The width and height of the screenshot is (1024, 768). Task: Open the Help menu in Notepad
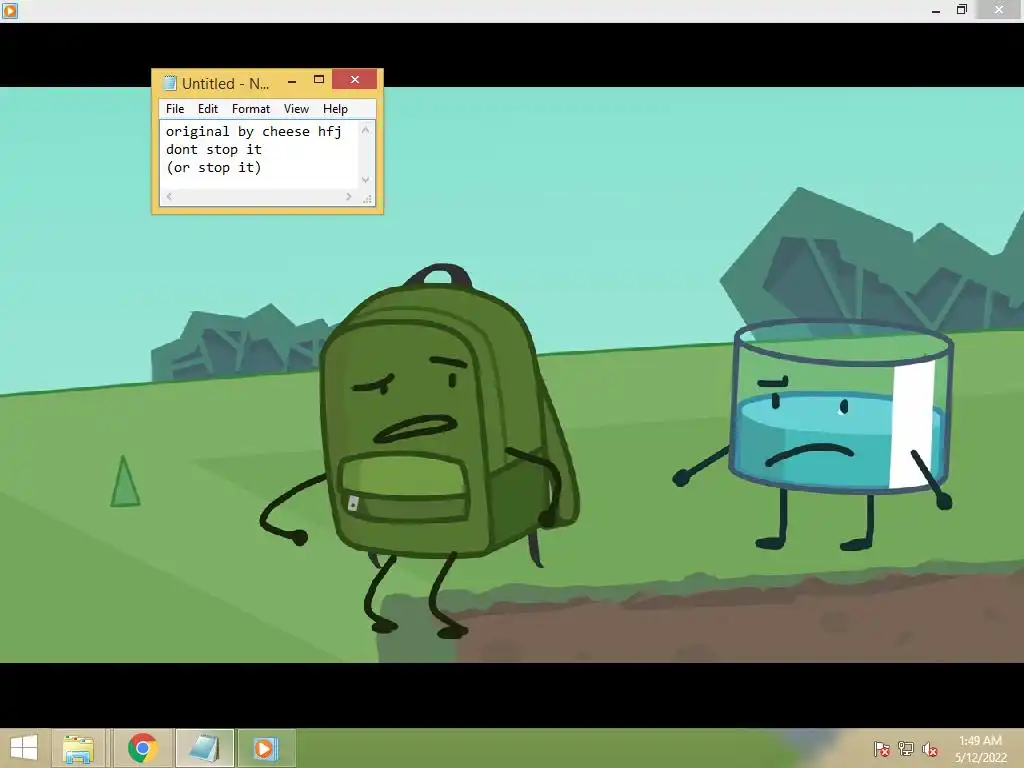tap(335, 109)
